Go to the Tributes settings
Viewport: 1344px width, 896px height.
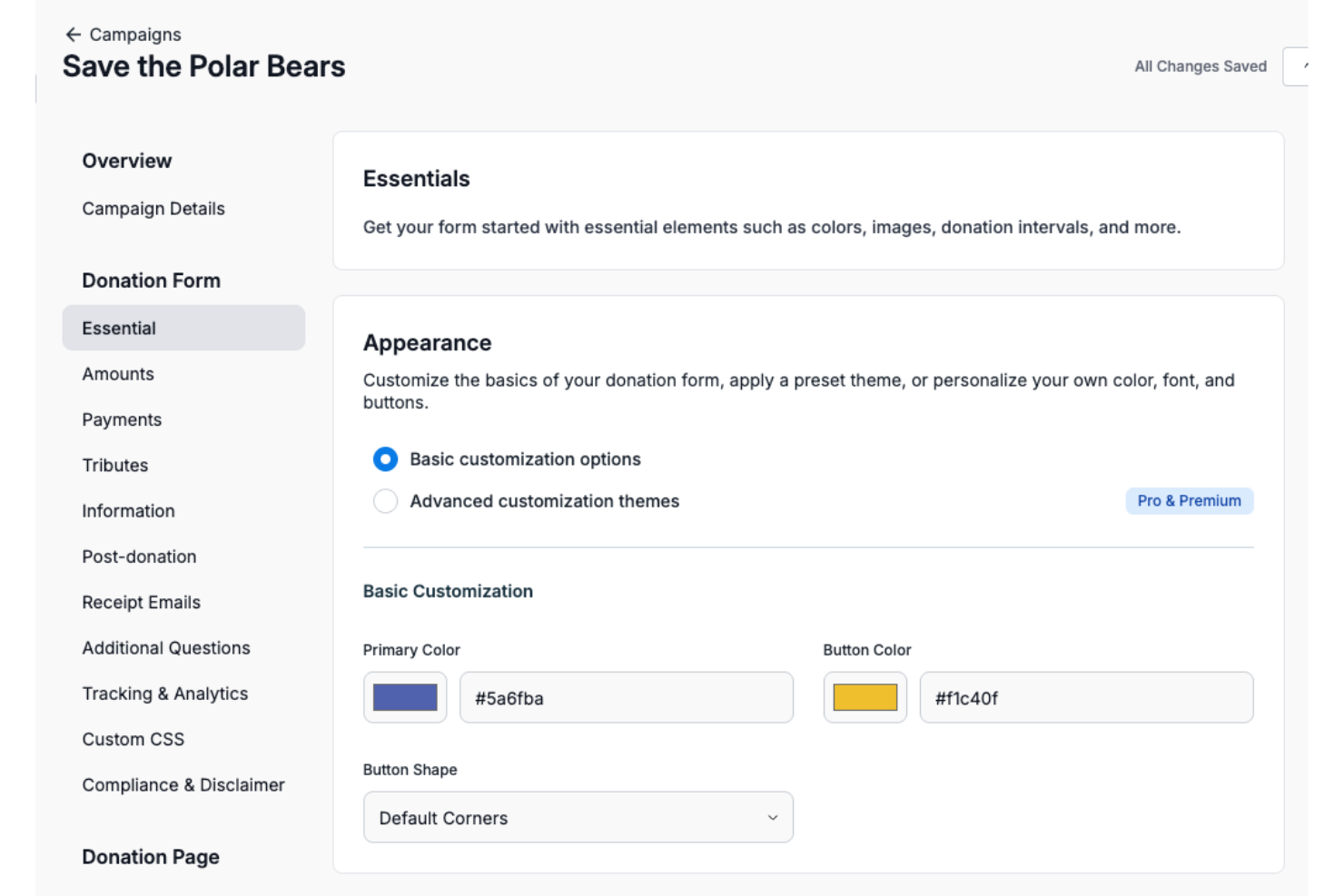pyautogui.click(x=114, y=465)
